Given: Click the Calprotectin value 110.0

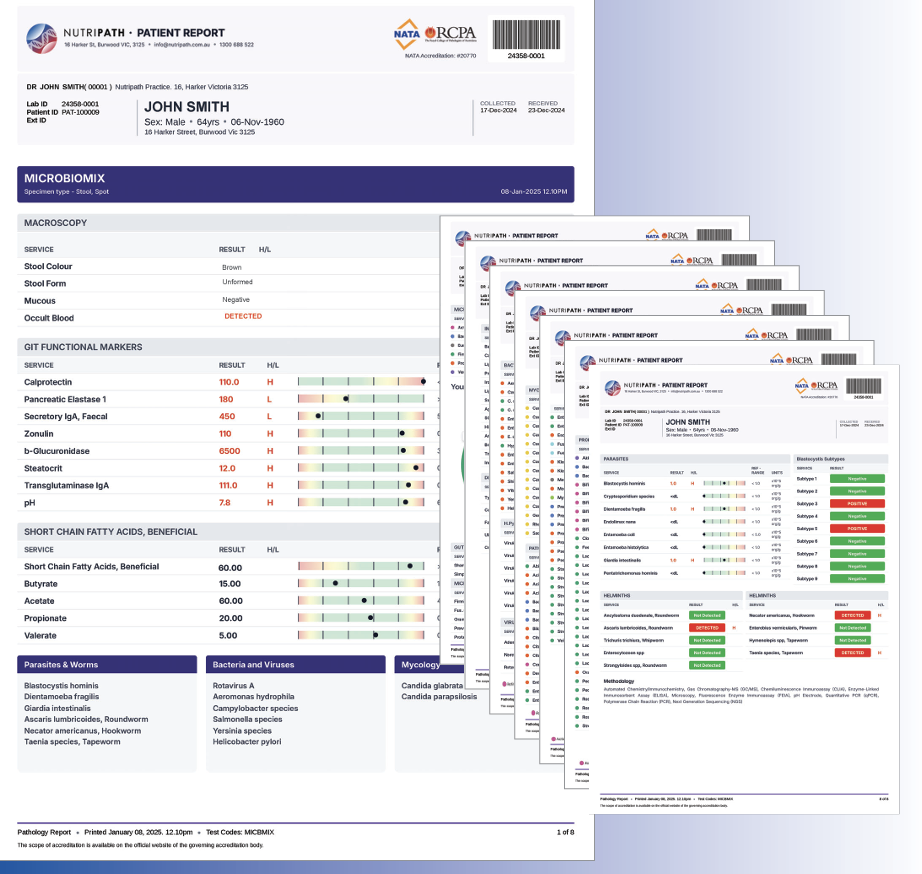Looking at the screenshot, I should [229, 382].
